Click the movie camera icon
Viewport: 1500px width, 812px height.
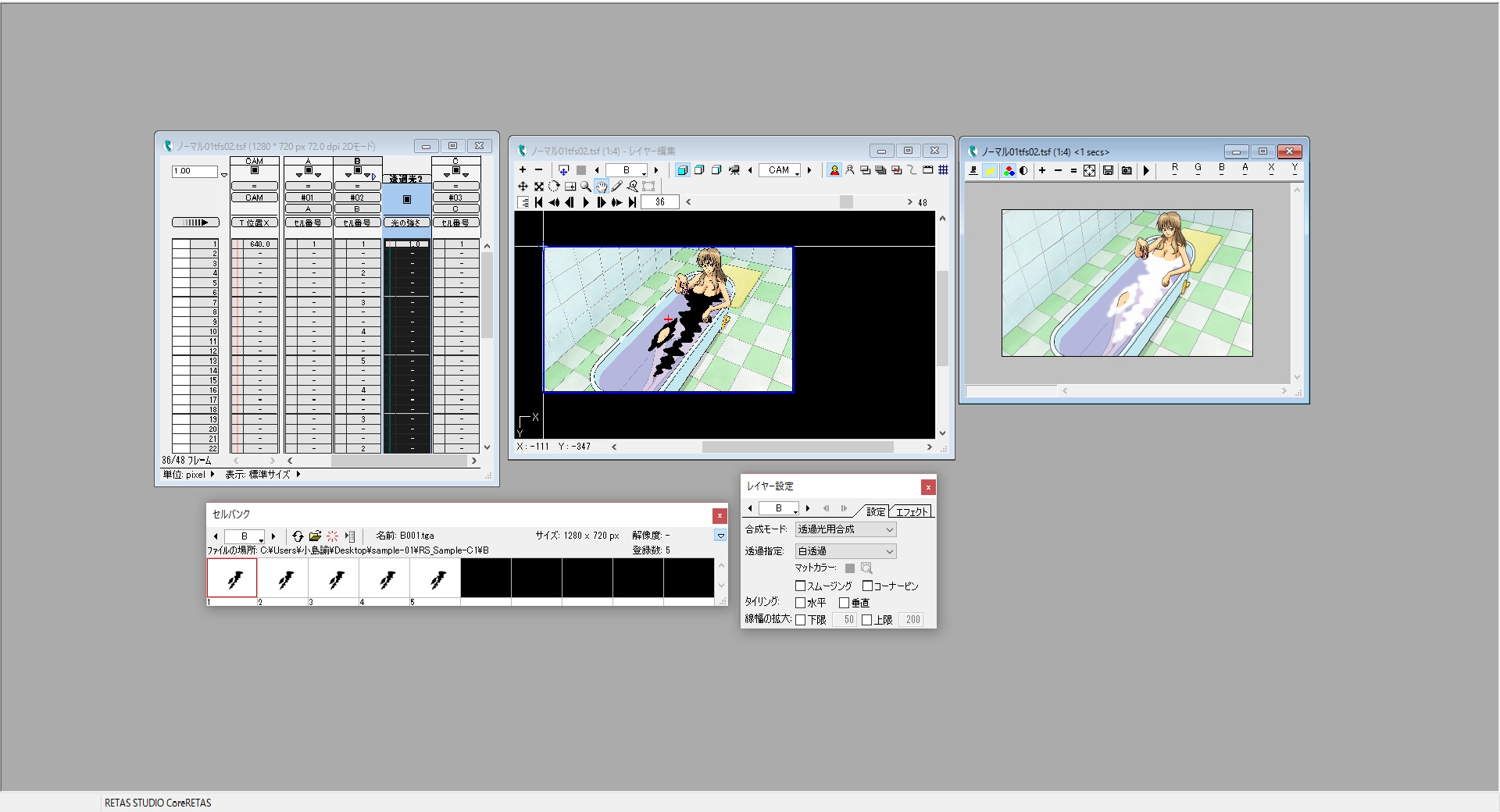coord(734,170)
